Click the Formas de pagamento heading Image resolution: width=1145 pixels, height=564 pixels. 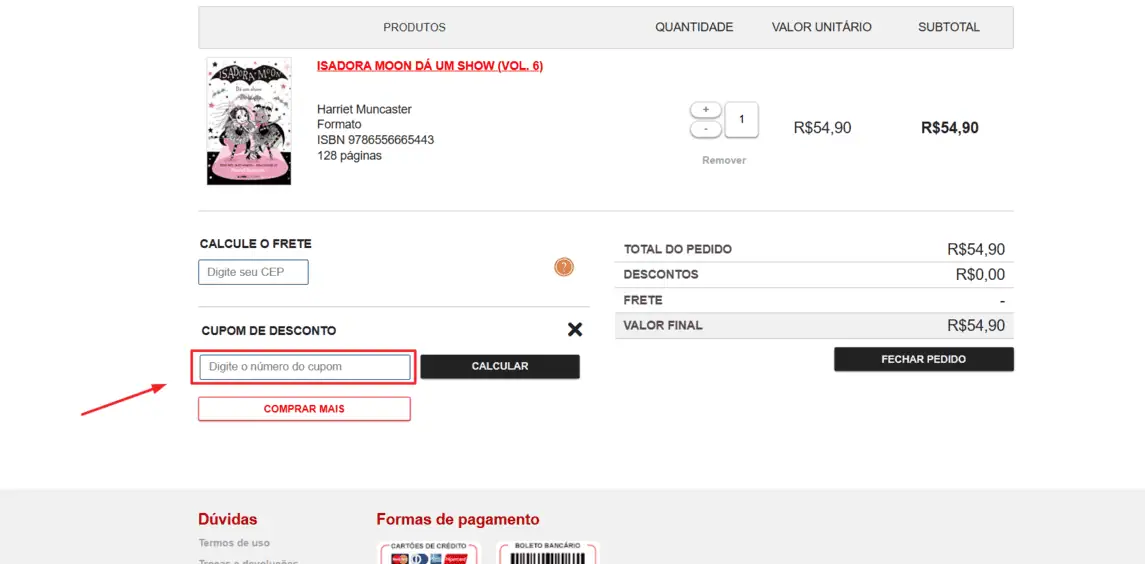tap(458, 519)
